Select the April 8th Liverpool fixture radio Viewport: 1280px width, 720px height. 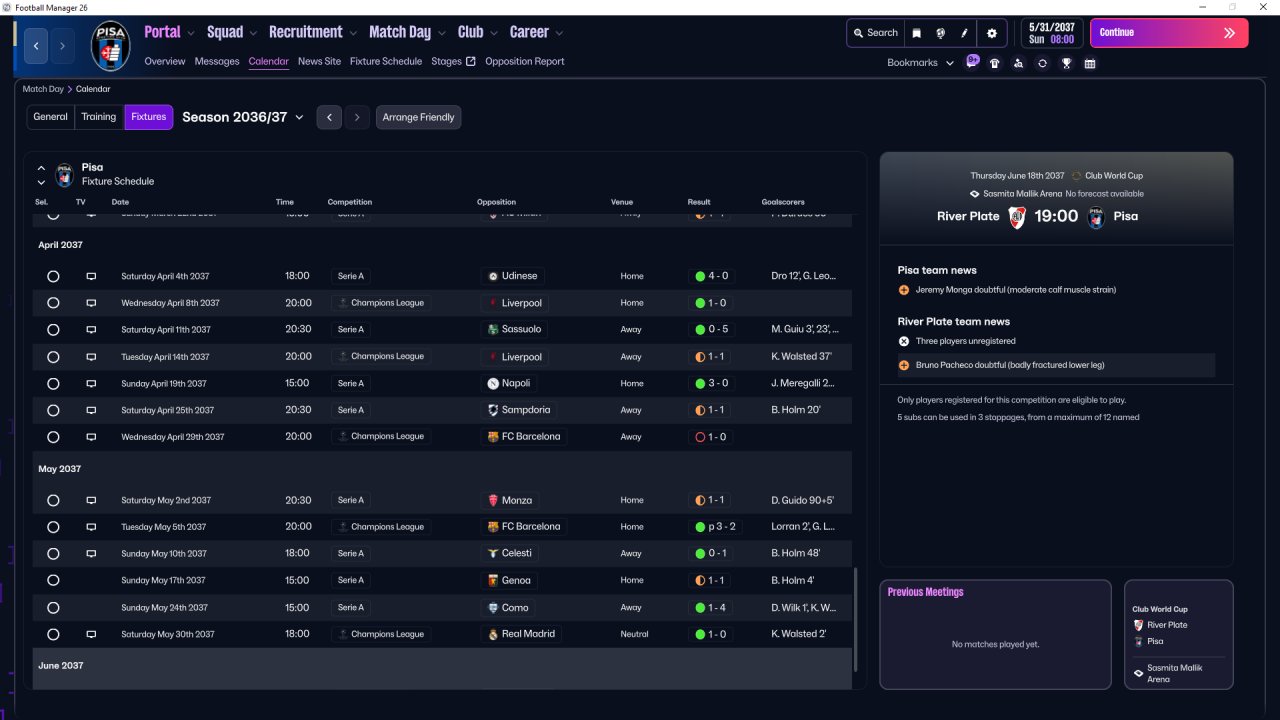click(x=53, y=303)
